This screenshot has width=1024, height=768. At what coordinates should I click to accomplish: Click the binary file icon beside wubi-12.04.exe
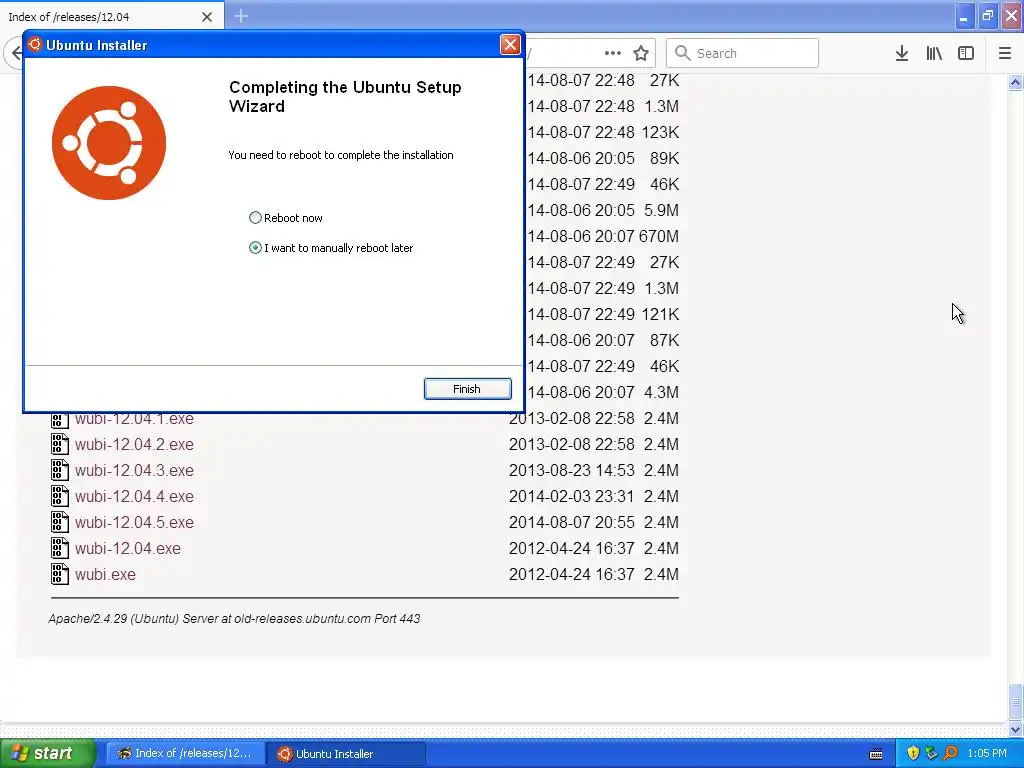[x=59, y=549]
